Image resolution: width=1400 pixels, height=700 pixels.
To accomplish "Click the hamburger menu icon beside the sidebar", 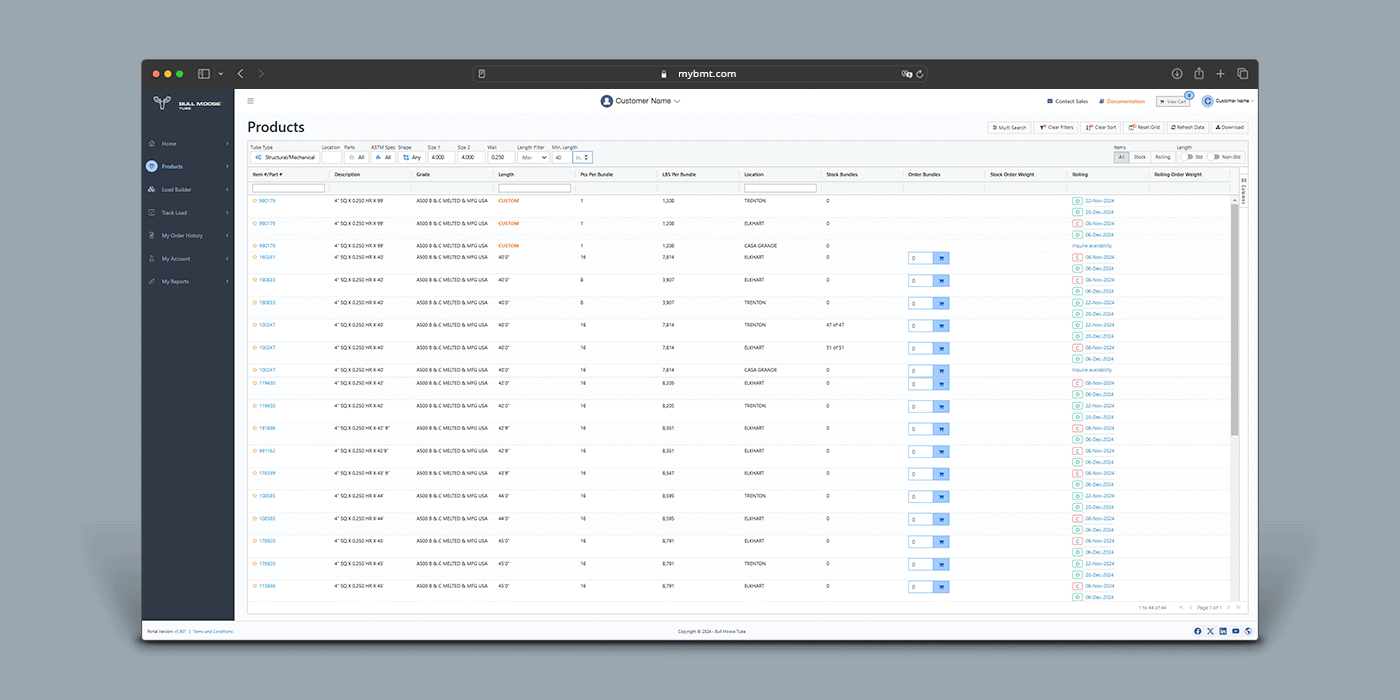I will 250,101.
